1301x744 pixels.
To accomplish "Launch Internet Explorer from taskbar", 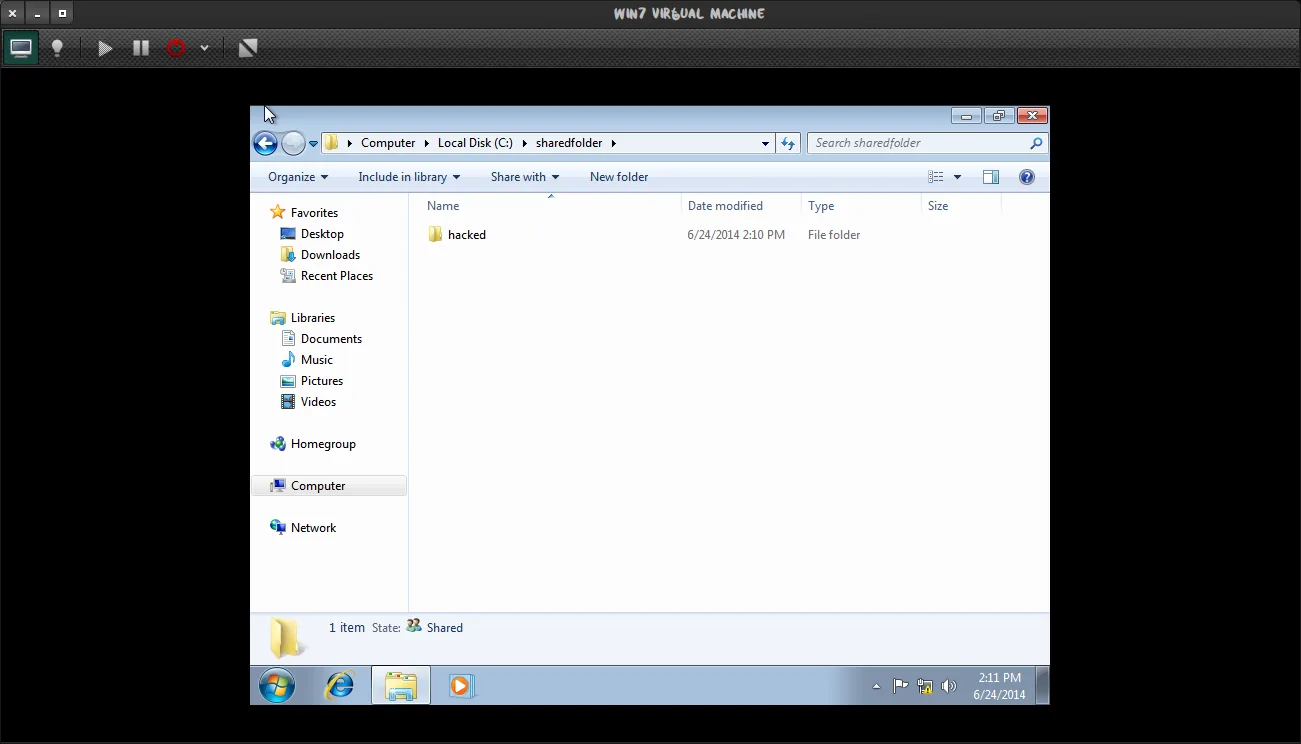I will click(x=340, y=686).
